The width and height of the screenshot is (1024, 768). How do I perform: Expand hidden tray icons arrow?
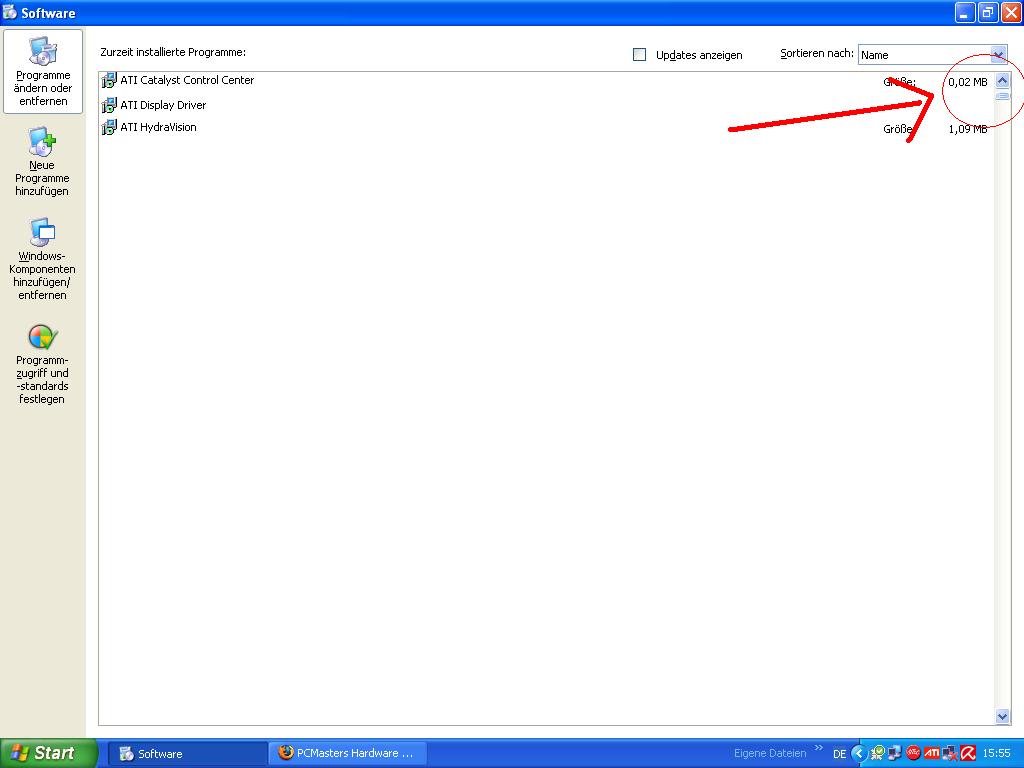(x=859, y=754)
